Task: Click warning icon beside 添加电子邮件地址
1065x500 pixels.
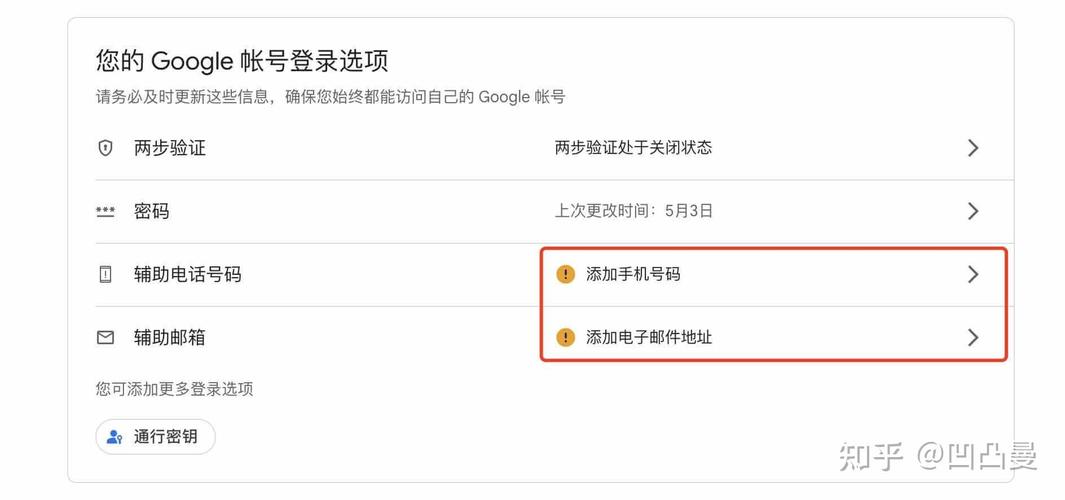Action: point(565,337)
